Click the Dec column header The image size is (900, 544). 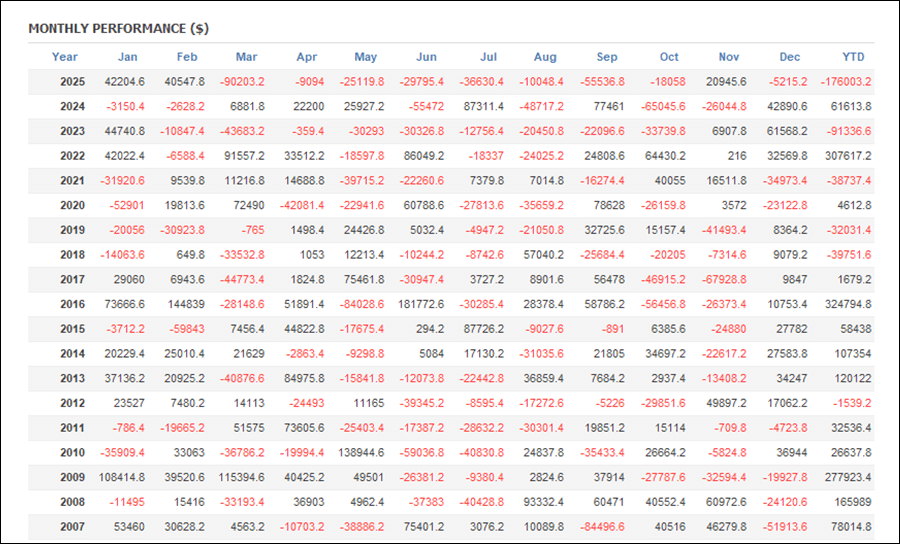point(790,57)
